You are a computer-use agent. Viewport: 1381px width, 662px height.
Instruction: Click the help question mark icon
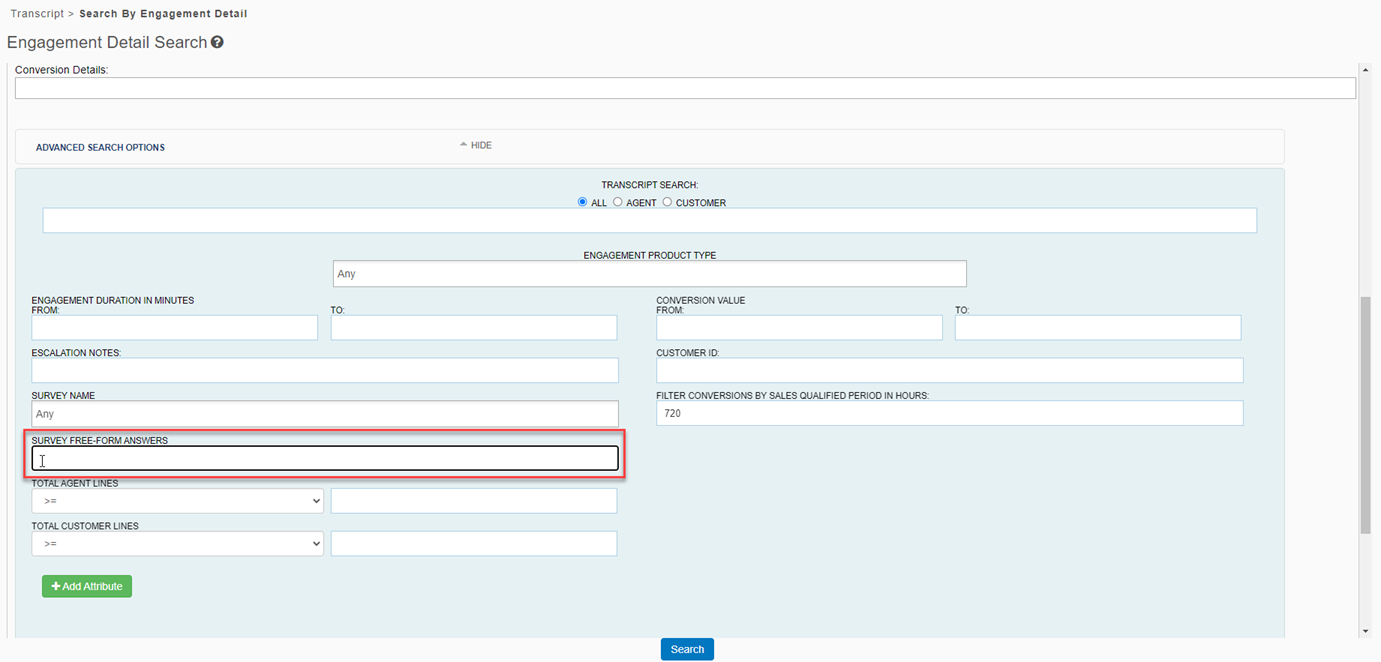point(217,43)
